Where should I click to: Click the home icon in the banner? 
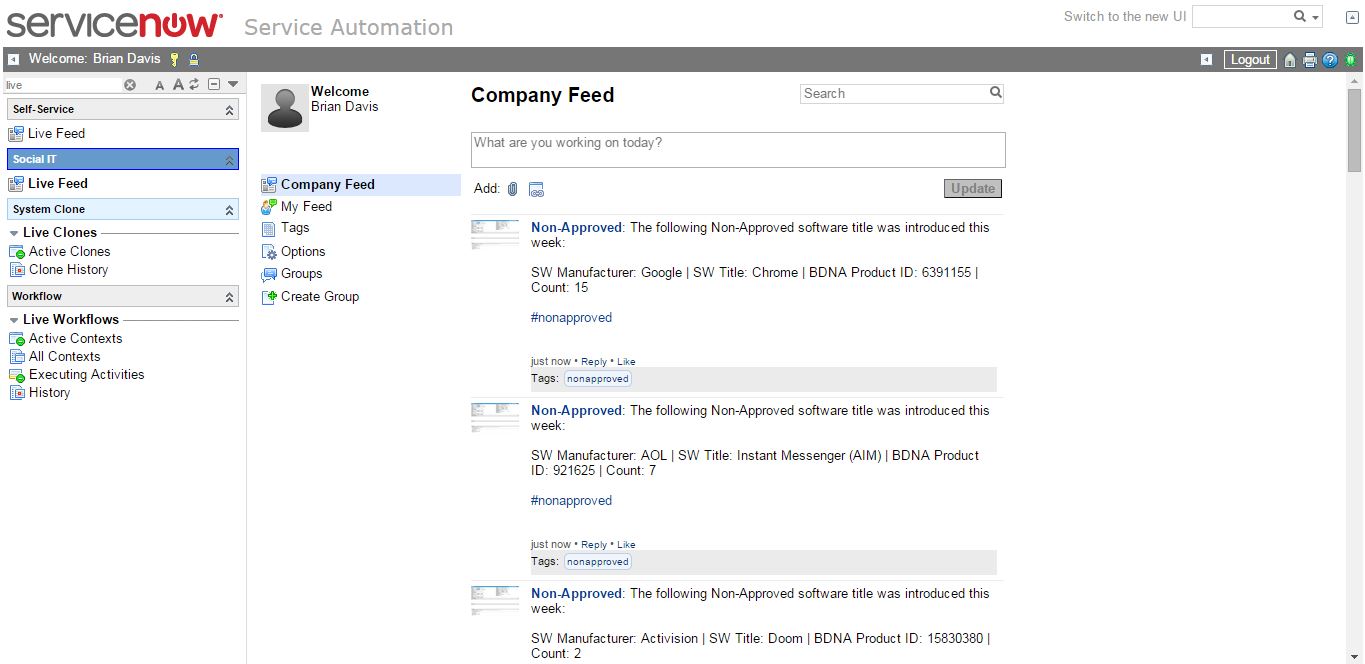click(1290, 60)
